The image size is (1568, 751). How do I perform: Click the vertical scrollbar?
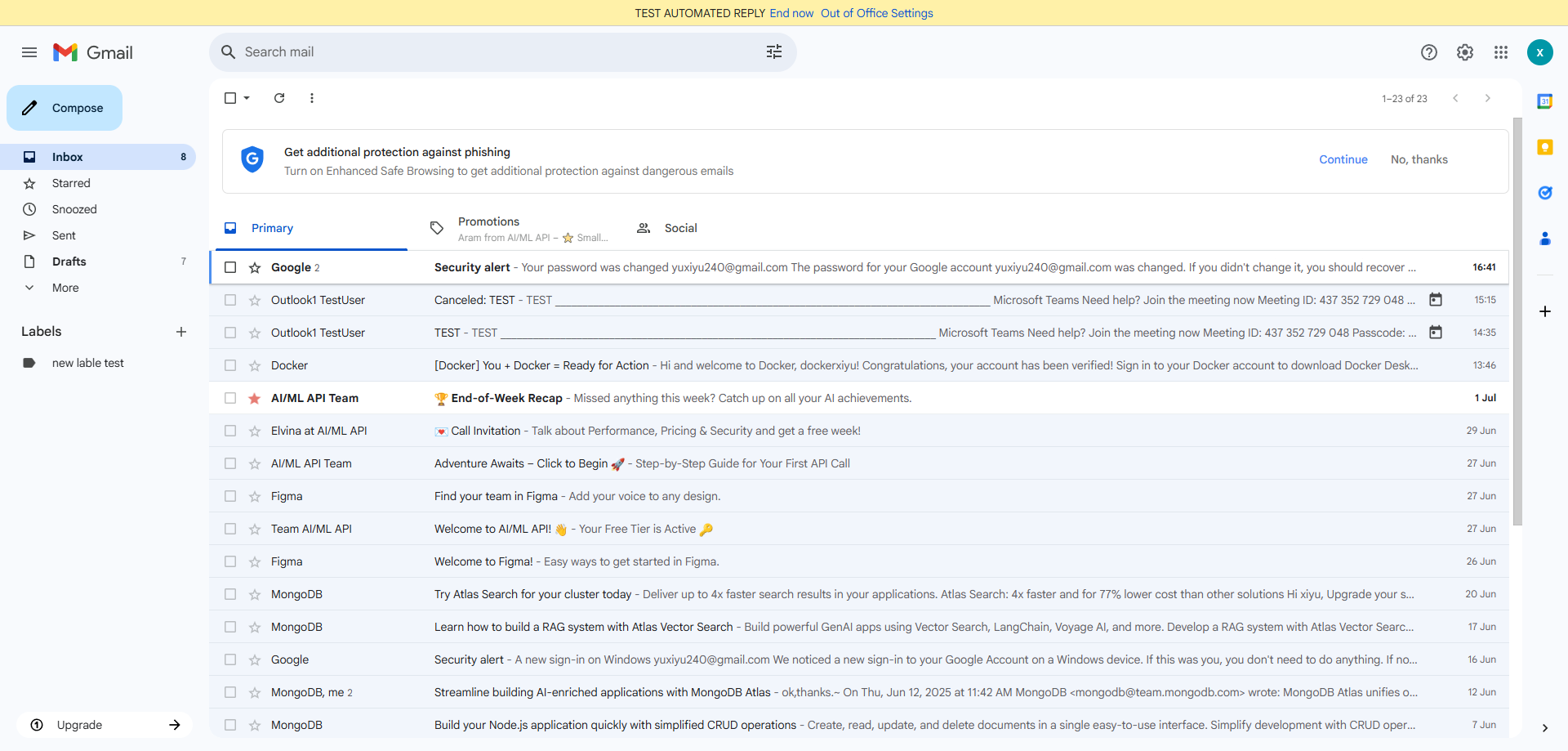pos(1517,321)
